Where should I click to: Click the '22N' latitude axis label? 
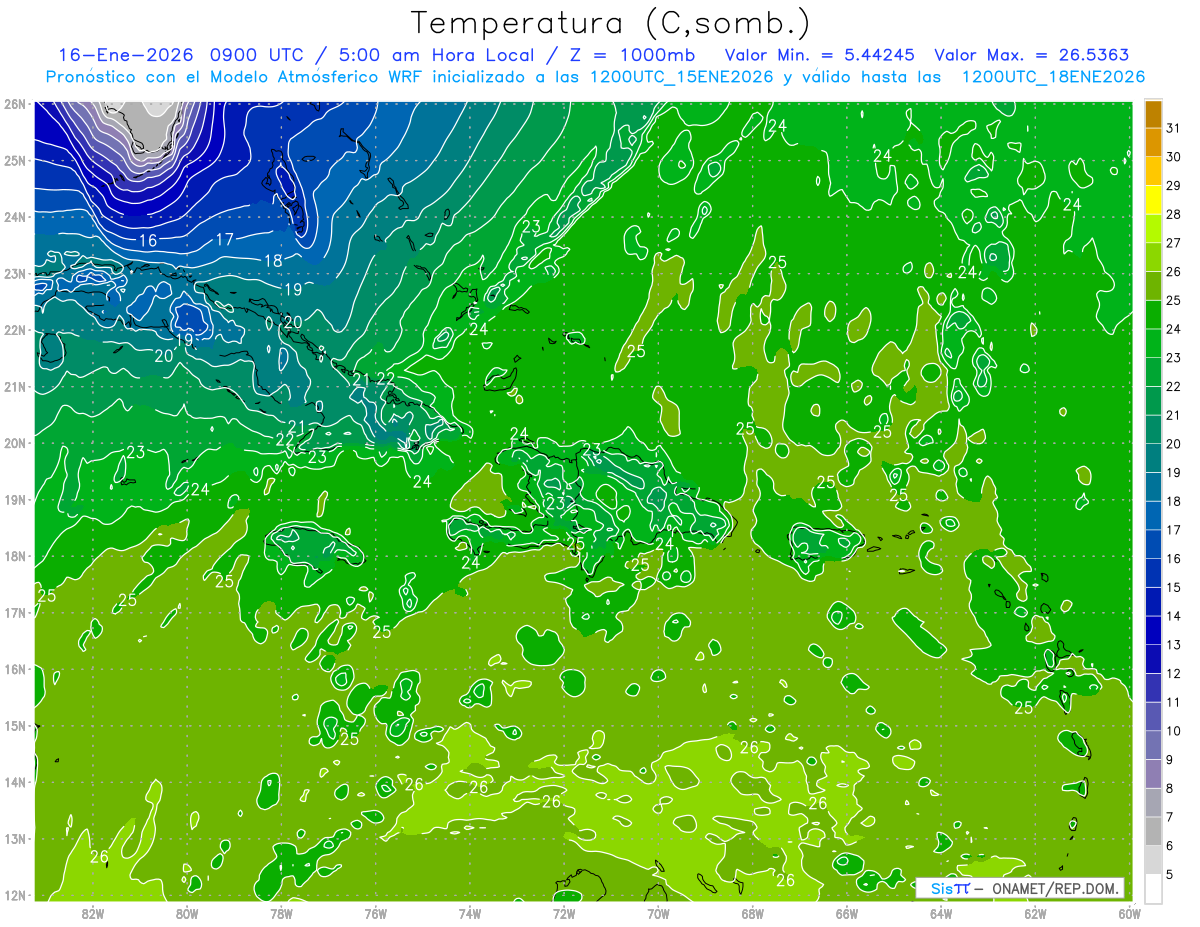tap(14, 330)
